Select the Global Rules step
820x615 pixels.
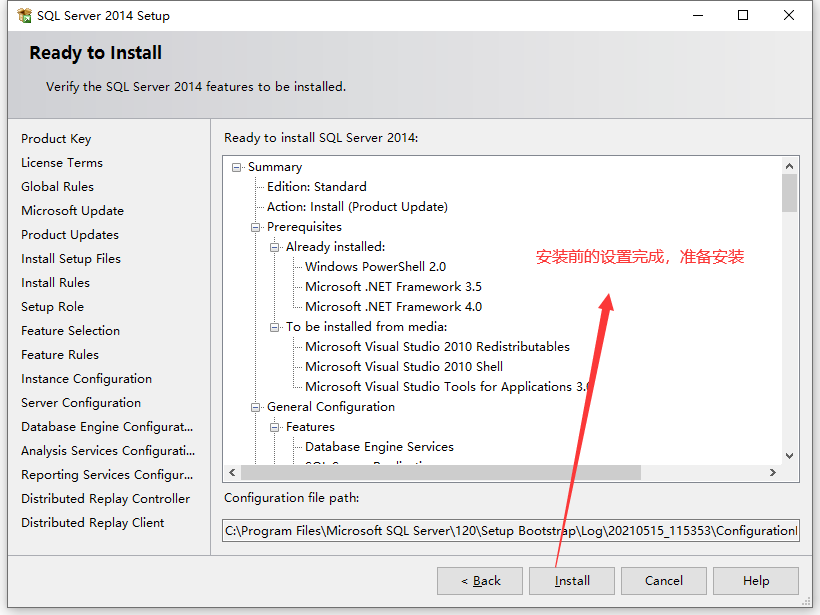(x=58, y=187)
